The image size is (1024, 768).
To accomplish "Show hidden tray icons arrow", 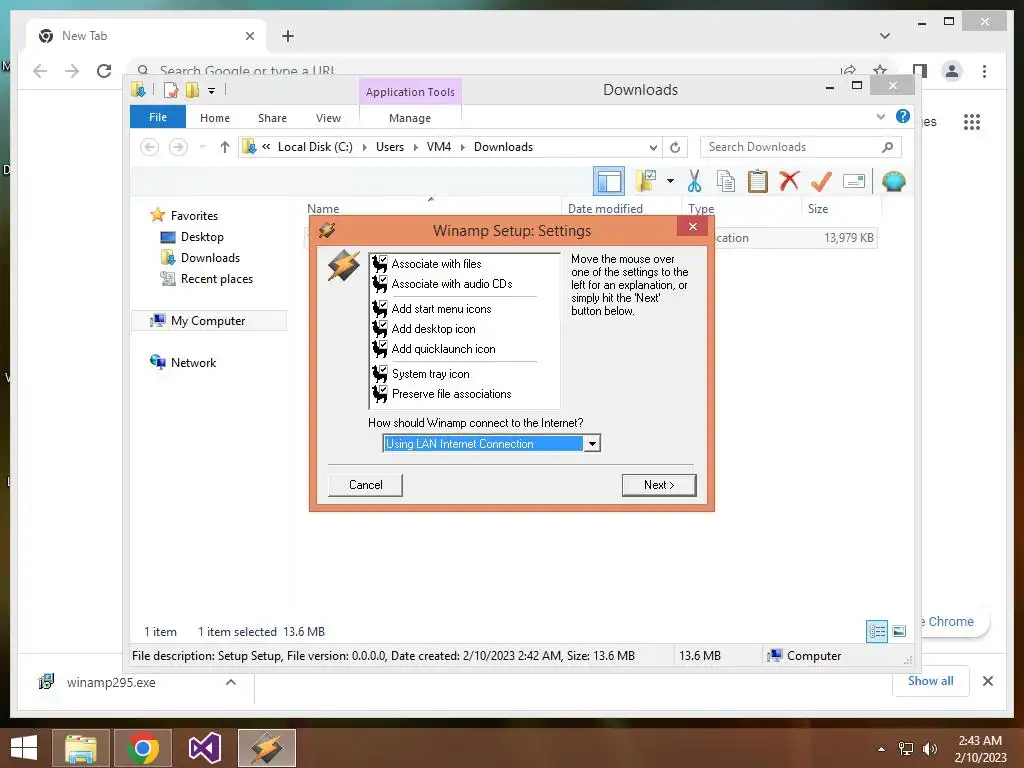I will click(x=882, y=749).
